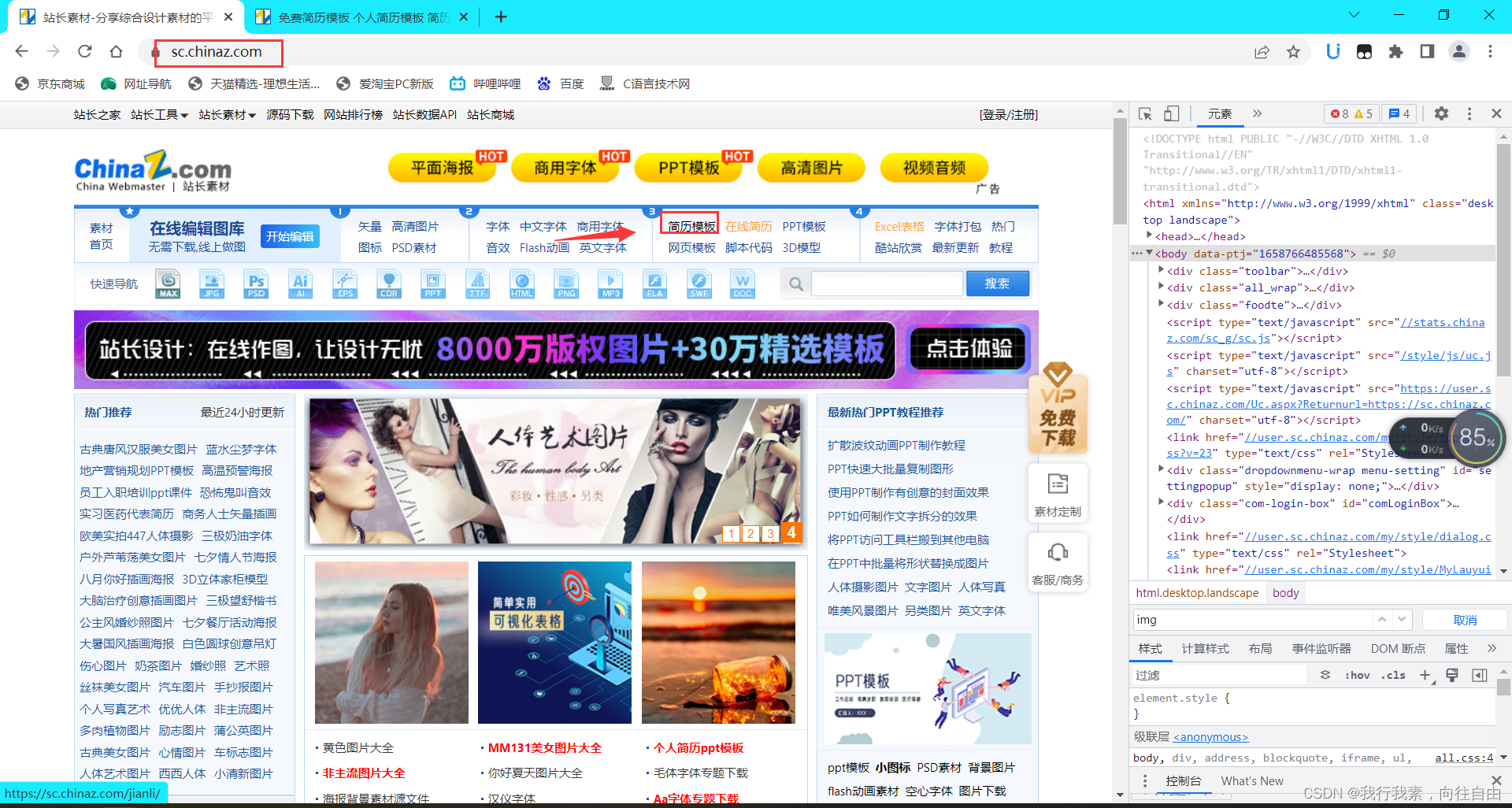Screen dimensions: 1512x808
Task: Toggle the rendering emulation paintbrush icon
Action: tap(1453, 675)
